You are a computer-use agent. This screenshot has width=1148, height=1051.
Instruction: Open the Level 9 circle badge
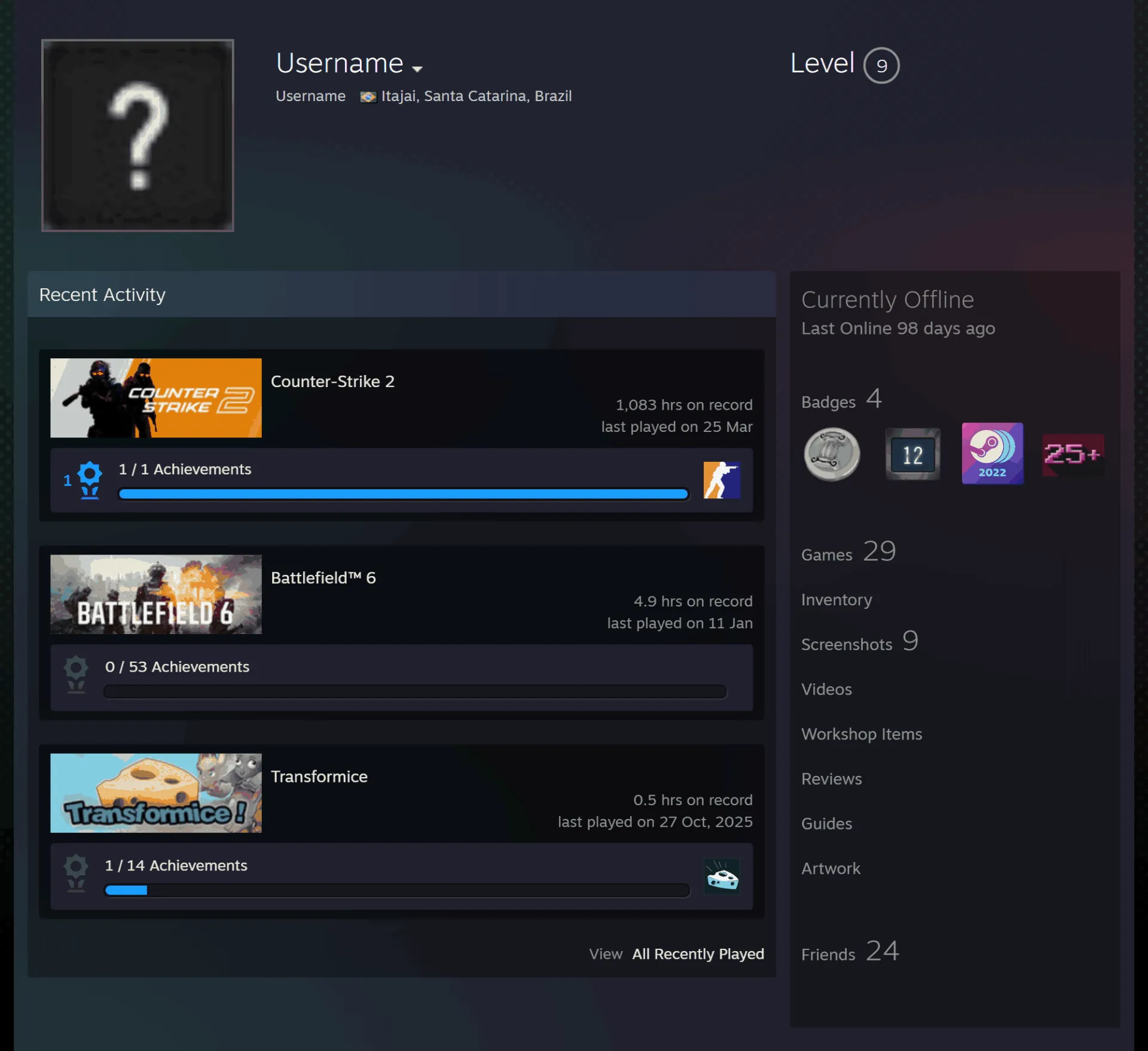[x=881, y=65]
